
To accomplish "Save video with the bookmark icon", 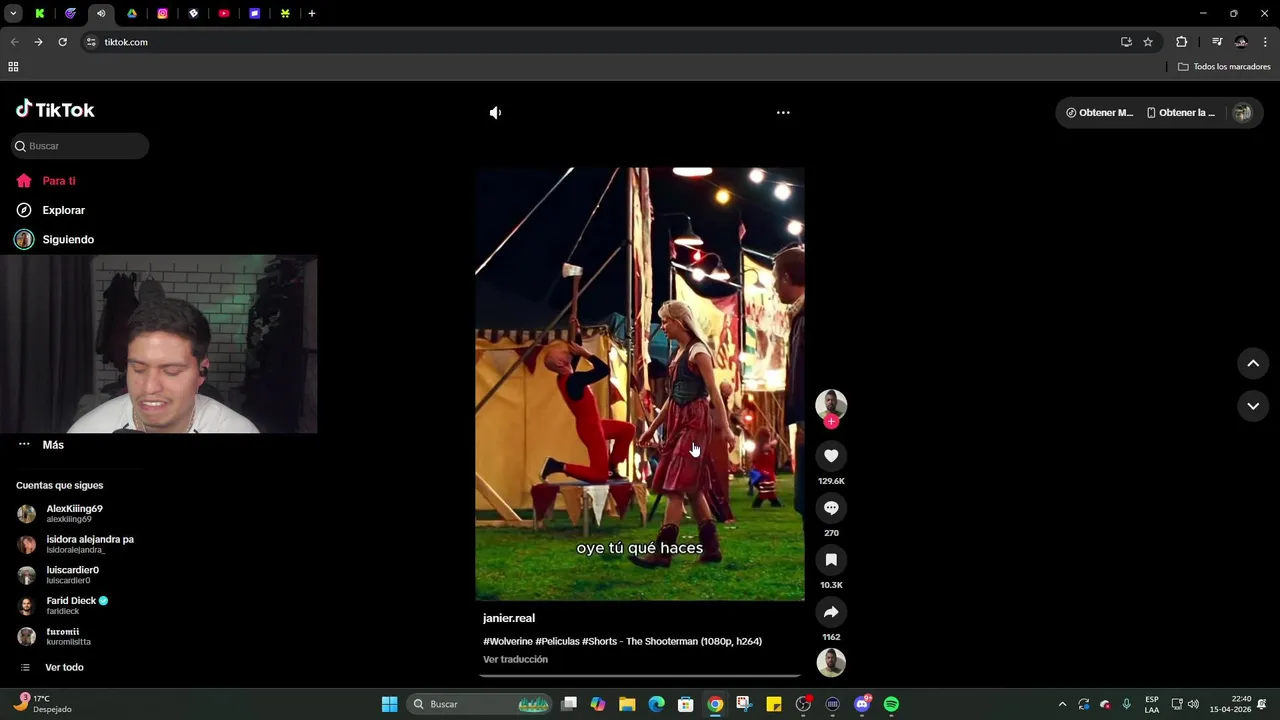I will click(x=831, y=560).
